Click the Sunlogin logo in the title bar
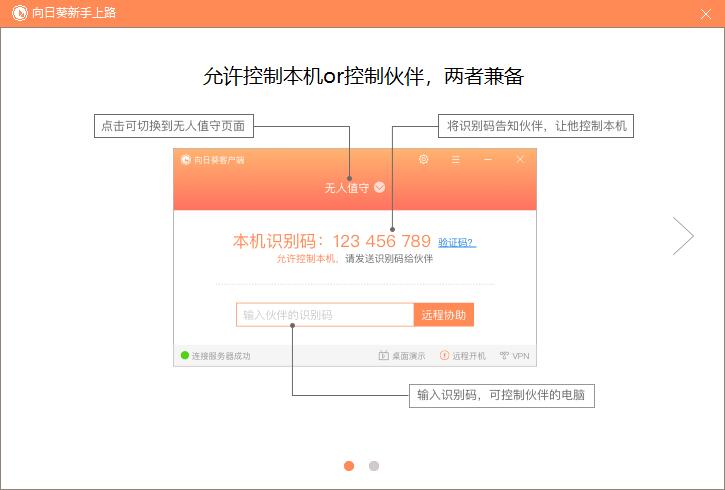The width and height of the screenshot is (725, 490). click(18, 13)
